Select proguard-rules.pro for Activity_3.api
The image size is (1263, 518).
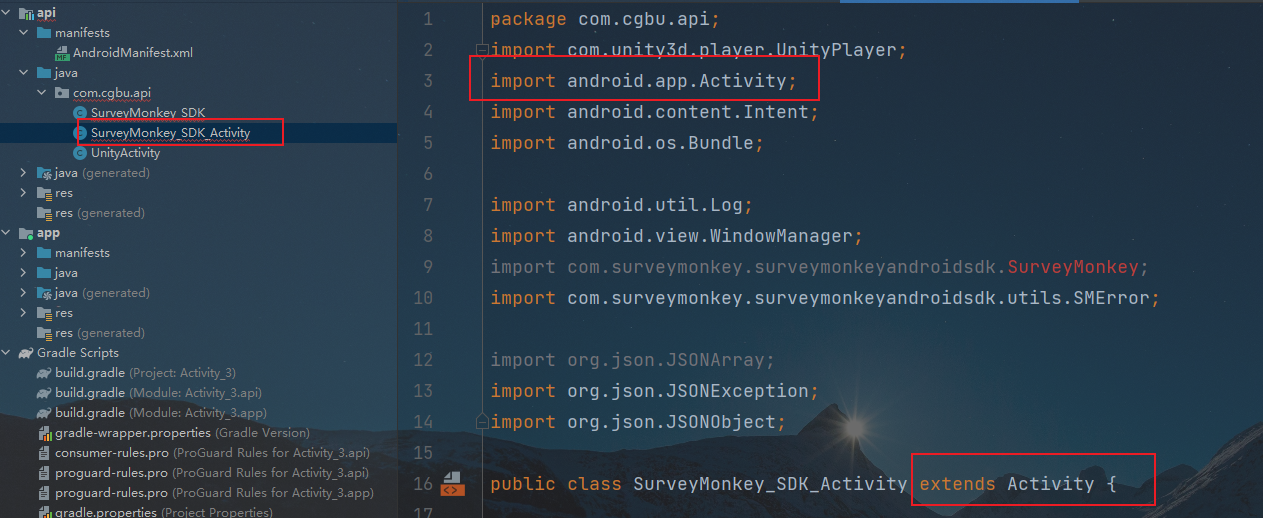click(x=212, y=473)
